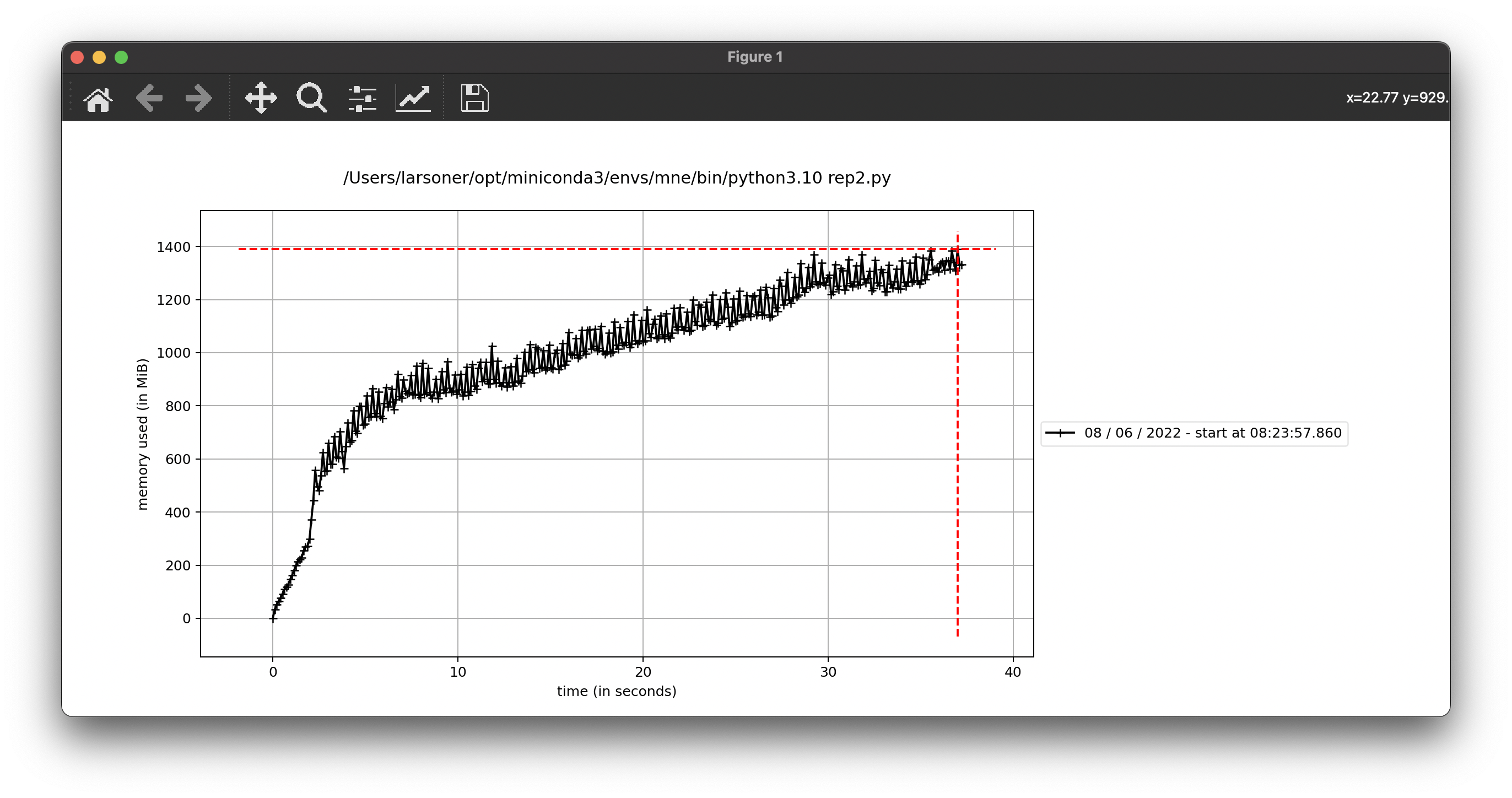Maximize window using the green button
The image size is (1512, 798).
[121, 57]
